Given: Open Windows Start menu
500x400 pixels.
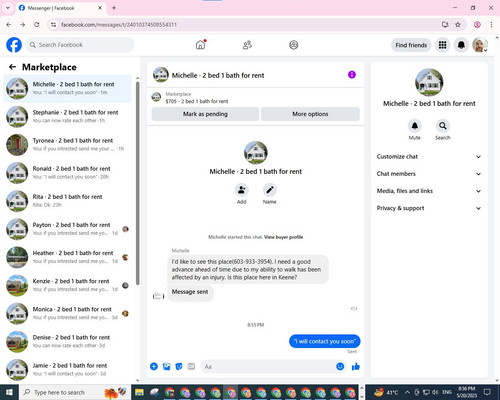Looking at the screenshot, I should pos(9,392).
